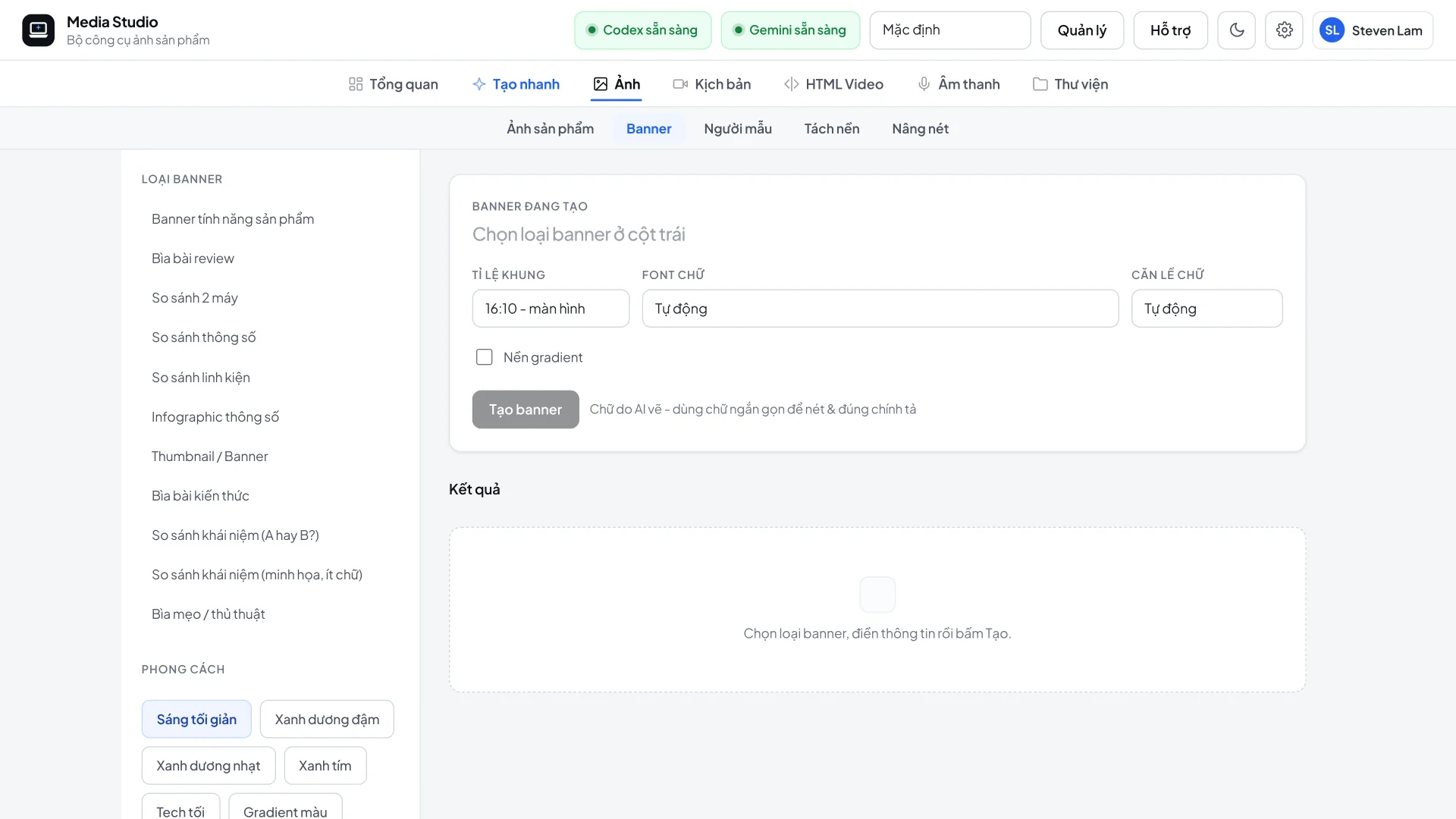Click the SL user avatar
Image resolution: width=1456 pixels, height=819 pixels.
pyautogui.click(x=1332, y=30)
